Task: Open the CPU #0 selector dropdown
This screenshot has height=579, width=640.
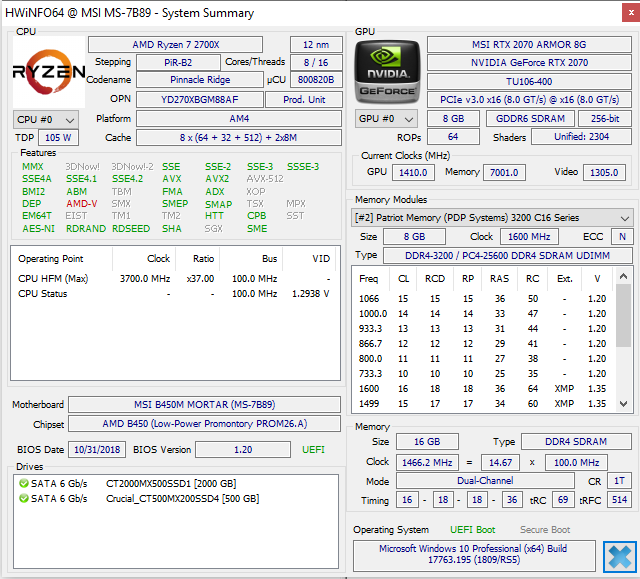Action: (x=46, y=120)
